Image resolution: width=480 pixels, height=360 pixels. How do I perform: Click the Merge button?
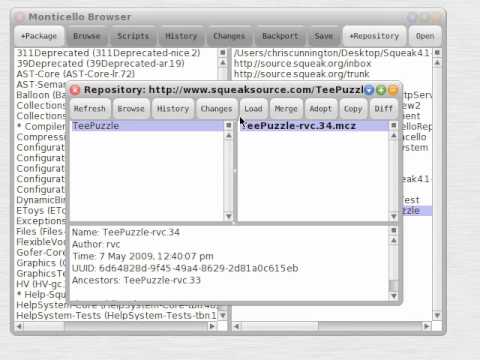(x=286, y=109)
